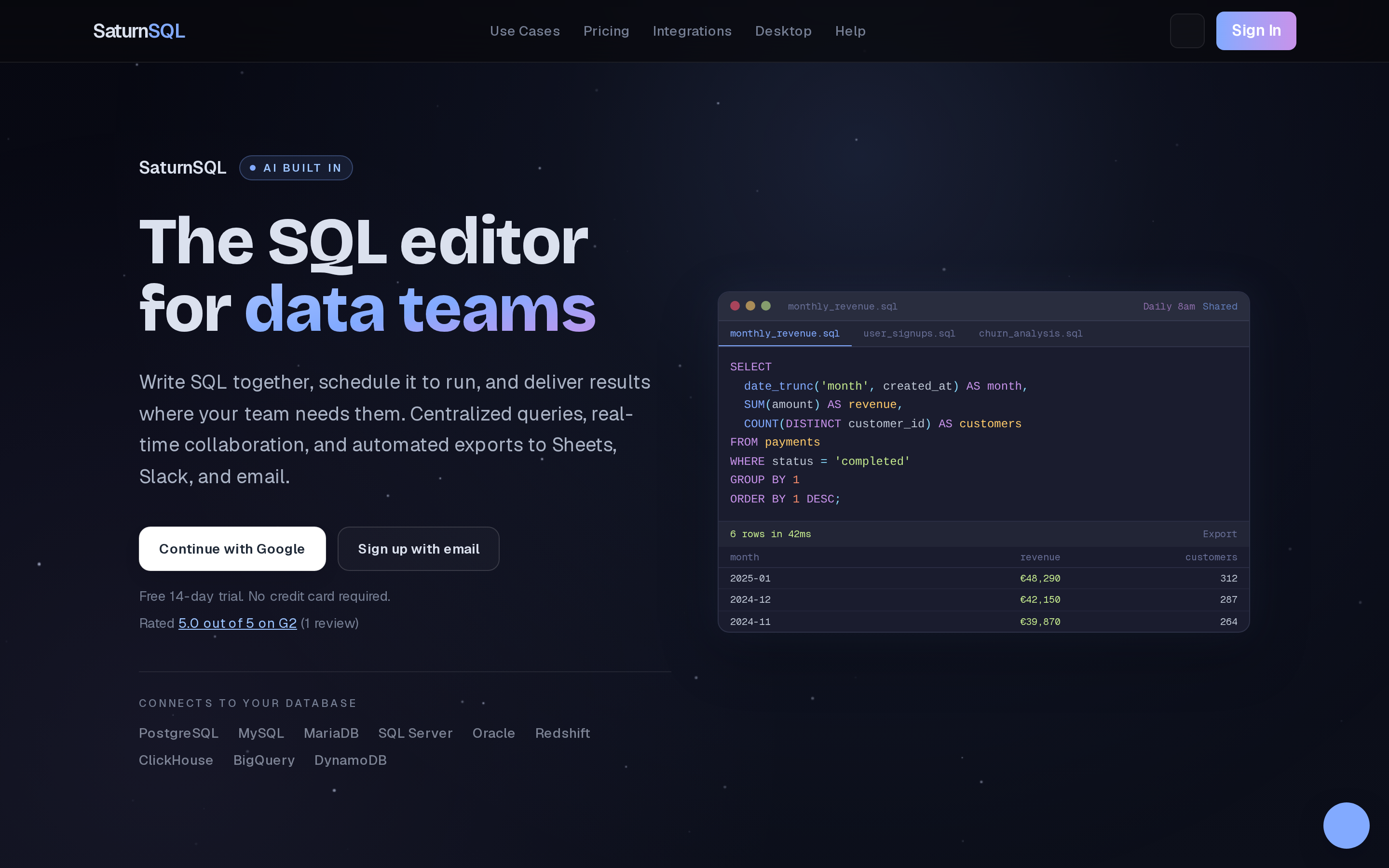Toggle the dark square theme button
This screenshot has height=868, width=1389.
(x=1187, y=31)
